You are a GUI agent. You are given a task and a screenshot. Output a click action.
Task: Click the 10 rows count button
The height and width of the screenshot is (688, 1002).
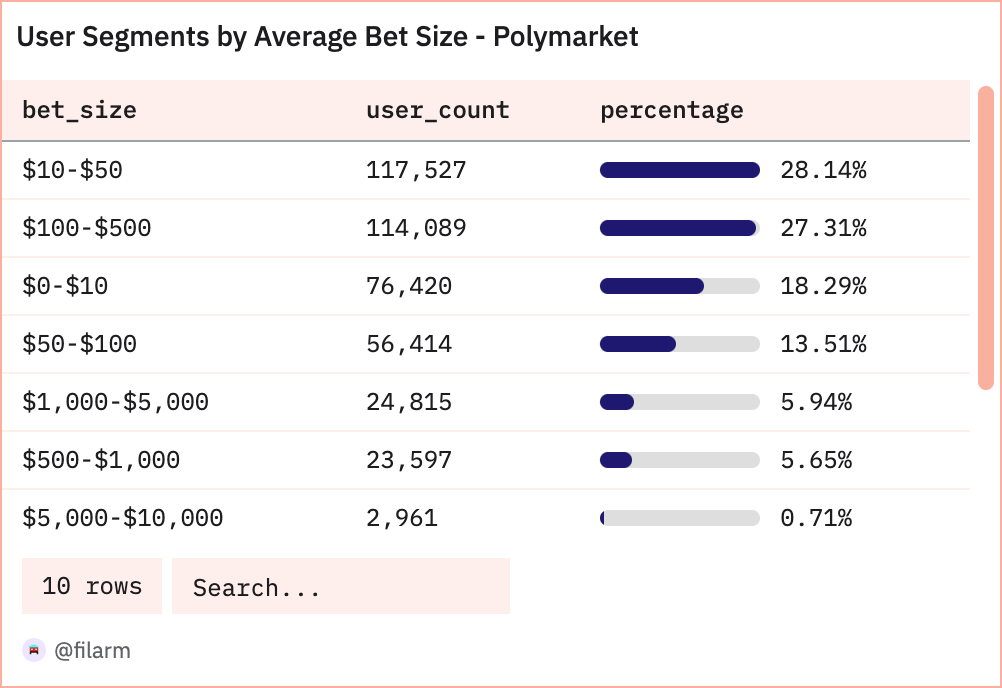pyautogui.click(x=92, y=586)
